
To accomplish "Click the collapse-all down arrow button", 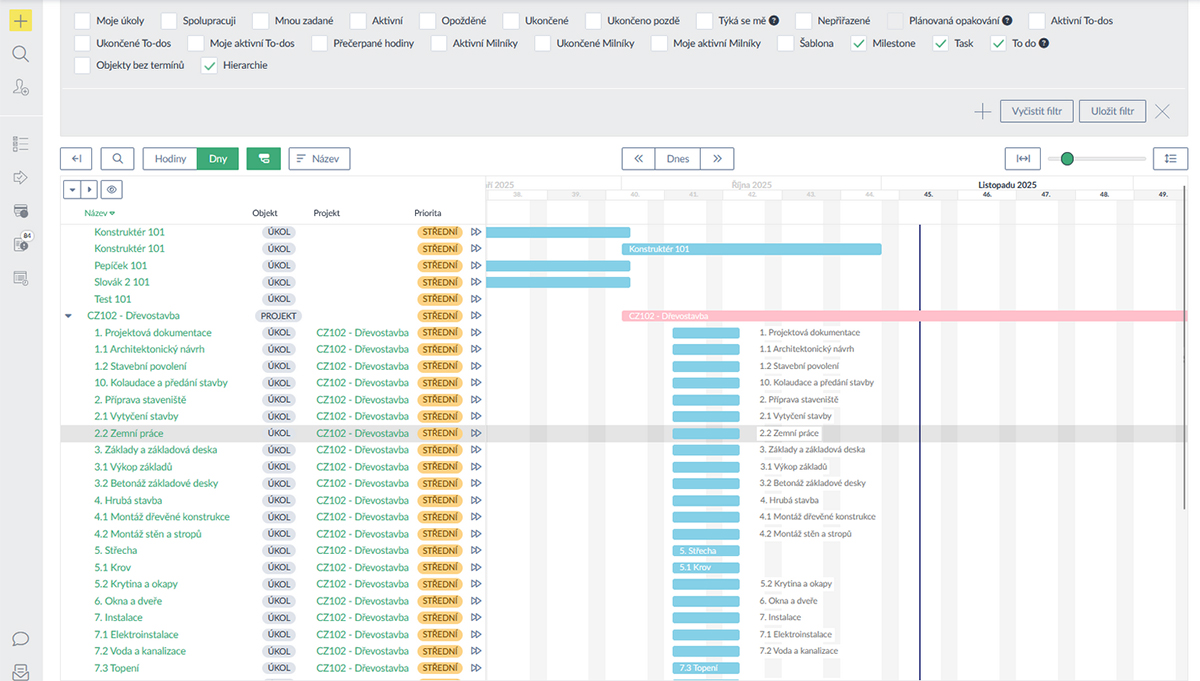I will (x=72, y=189).
